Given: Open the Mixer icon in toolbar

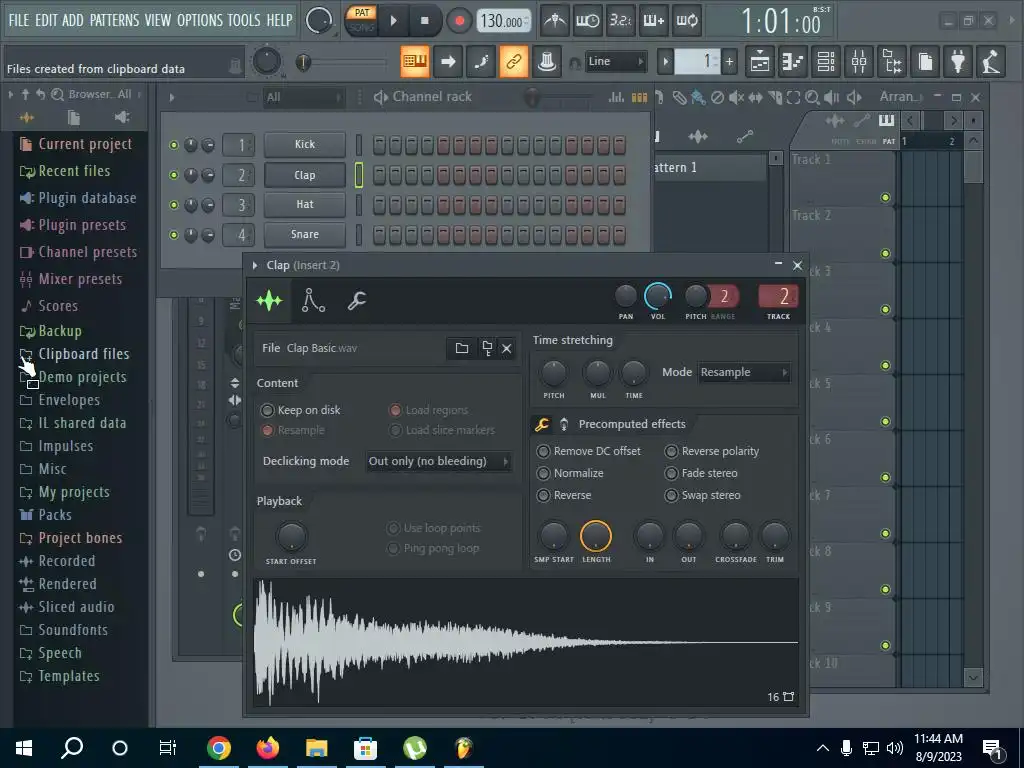Looking at the screenshot, I should (x=859, y=62).
